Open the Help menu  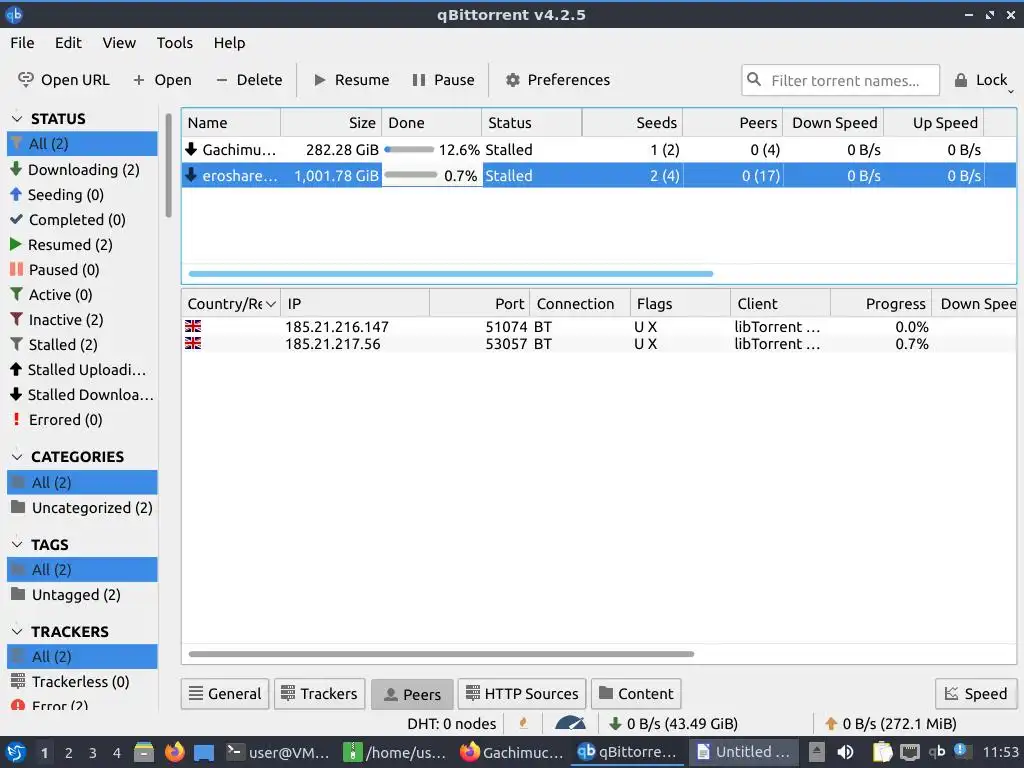[229, 43]
